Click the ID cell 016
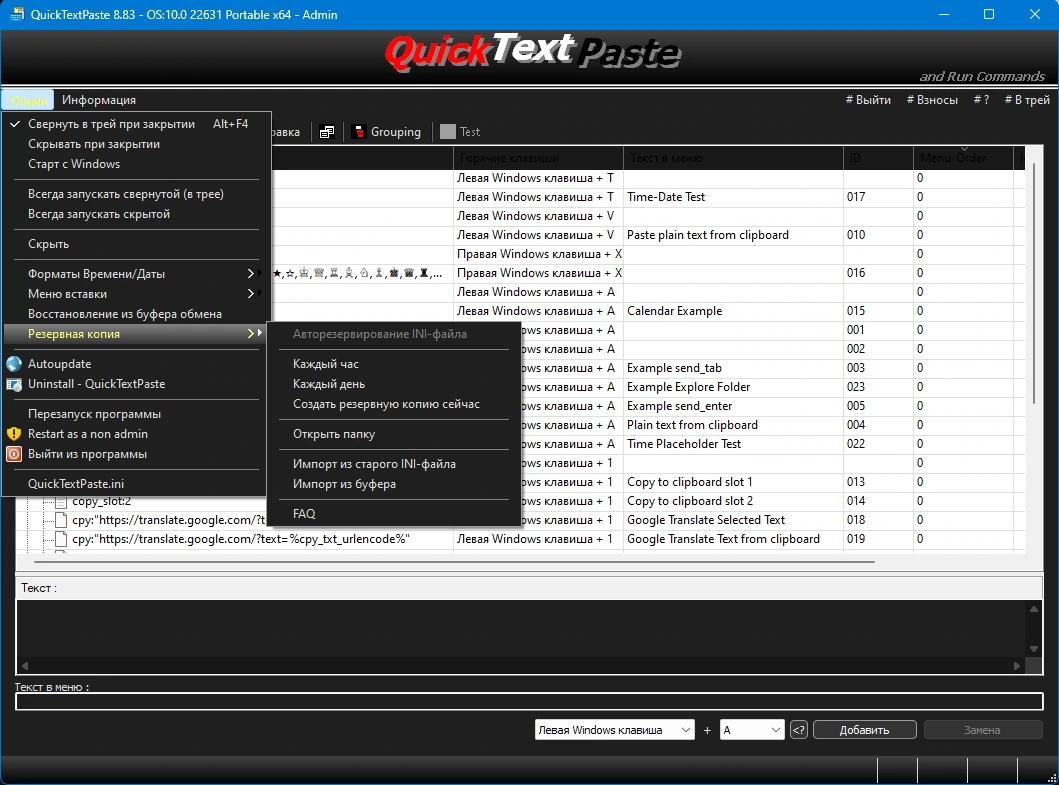 [878, 273]
